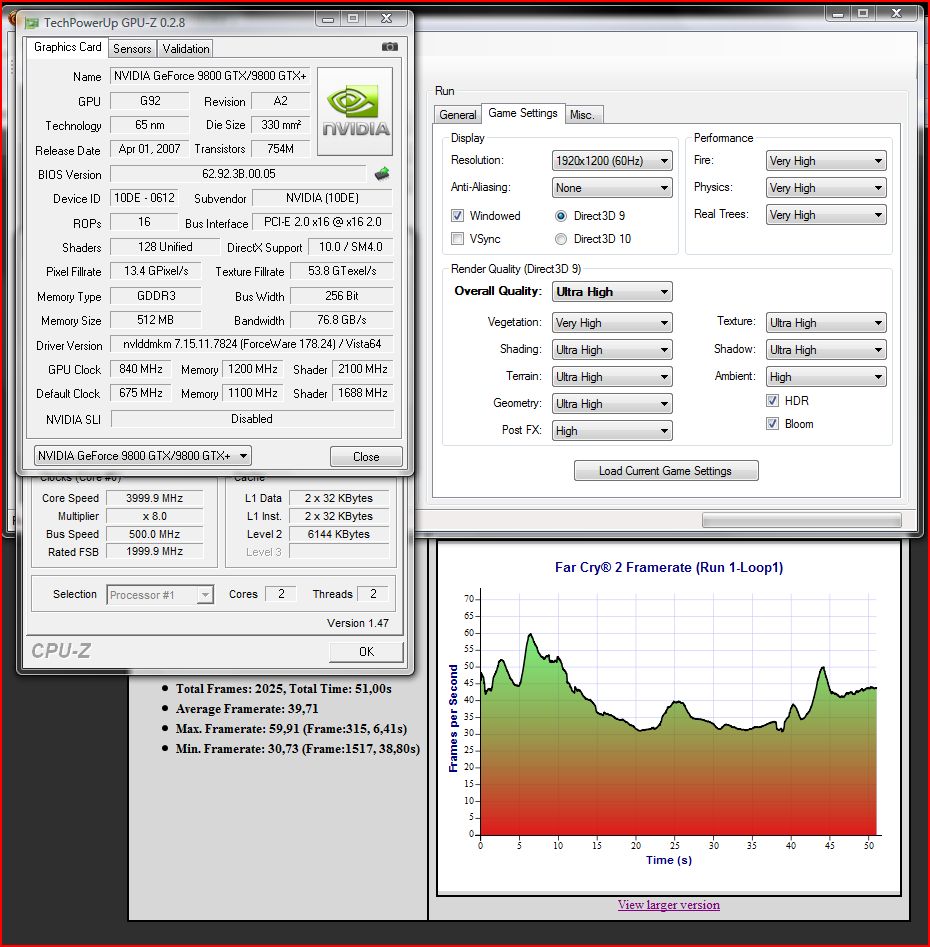Enable the VSync checkbox
930x947 pixels.
[x=457, y=239]
